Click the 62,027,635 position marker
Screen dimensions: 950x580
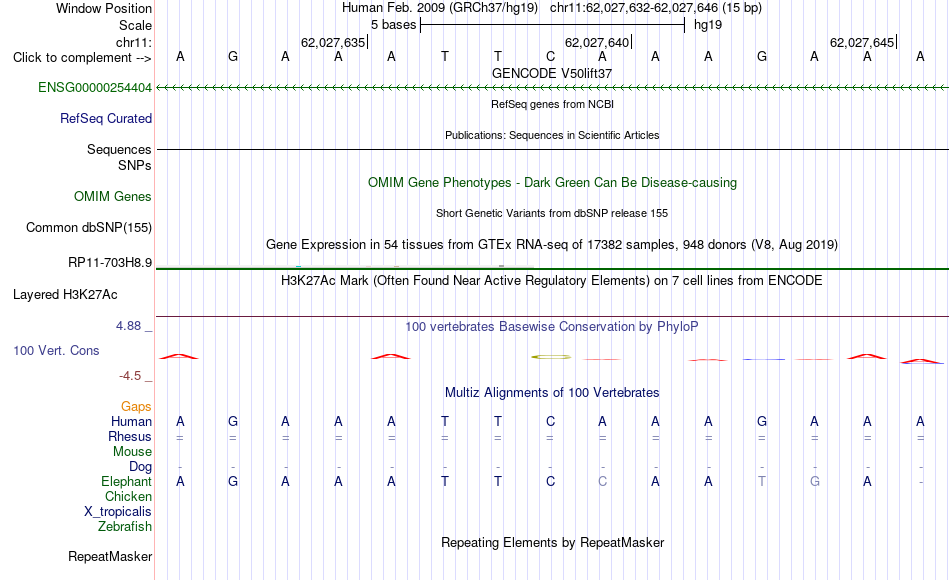click(x=333, y=42)
